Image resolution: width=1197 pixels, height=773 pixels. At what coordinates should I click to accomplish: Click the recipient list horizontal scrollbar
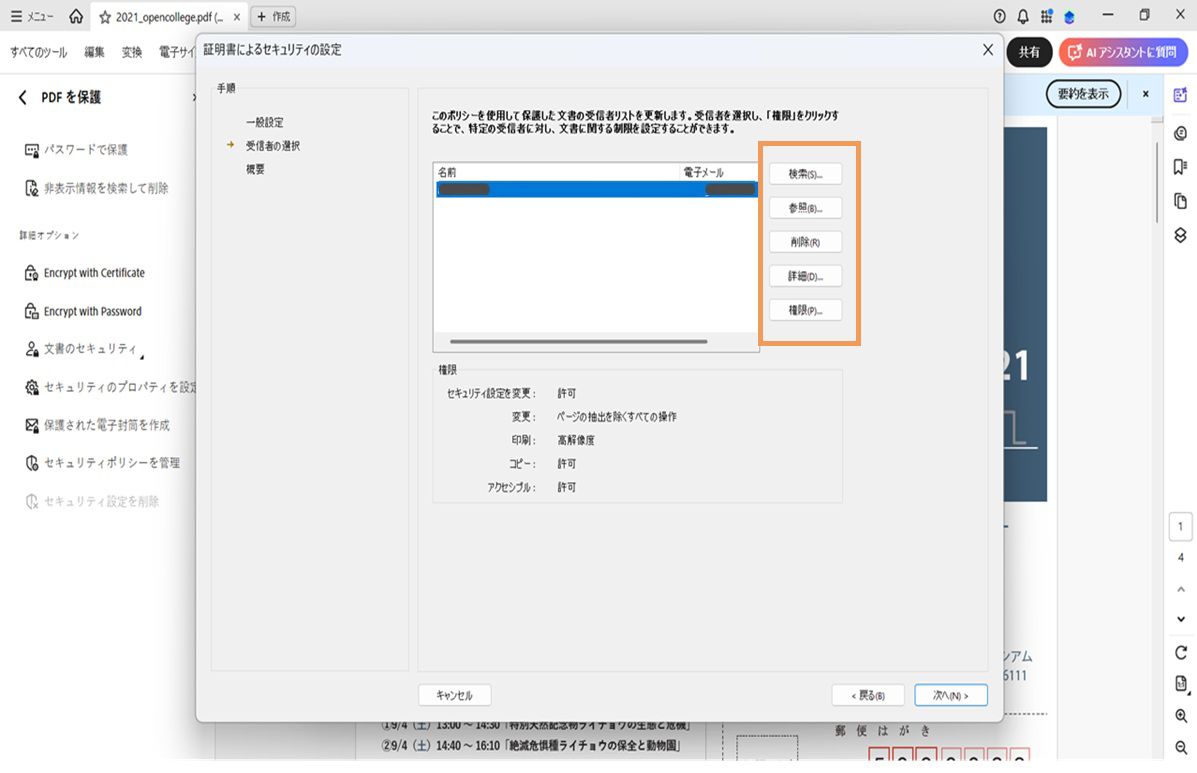(579, 342)
